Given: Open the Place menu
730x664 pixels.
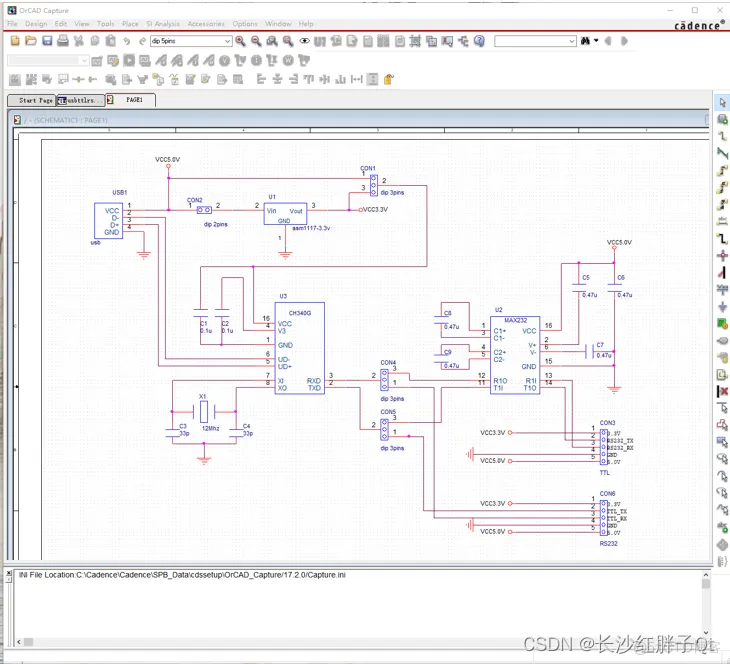Looking at the screenshot, I should [130, 24].
